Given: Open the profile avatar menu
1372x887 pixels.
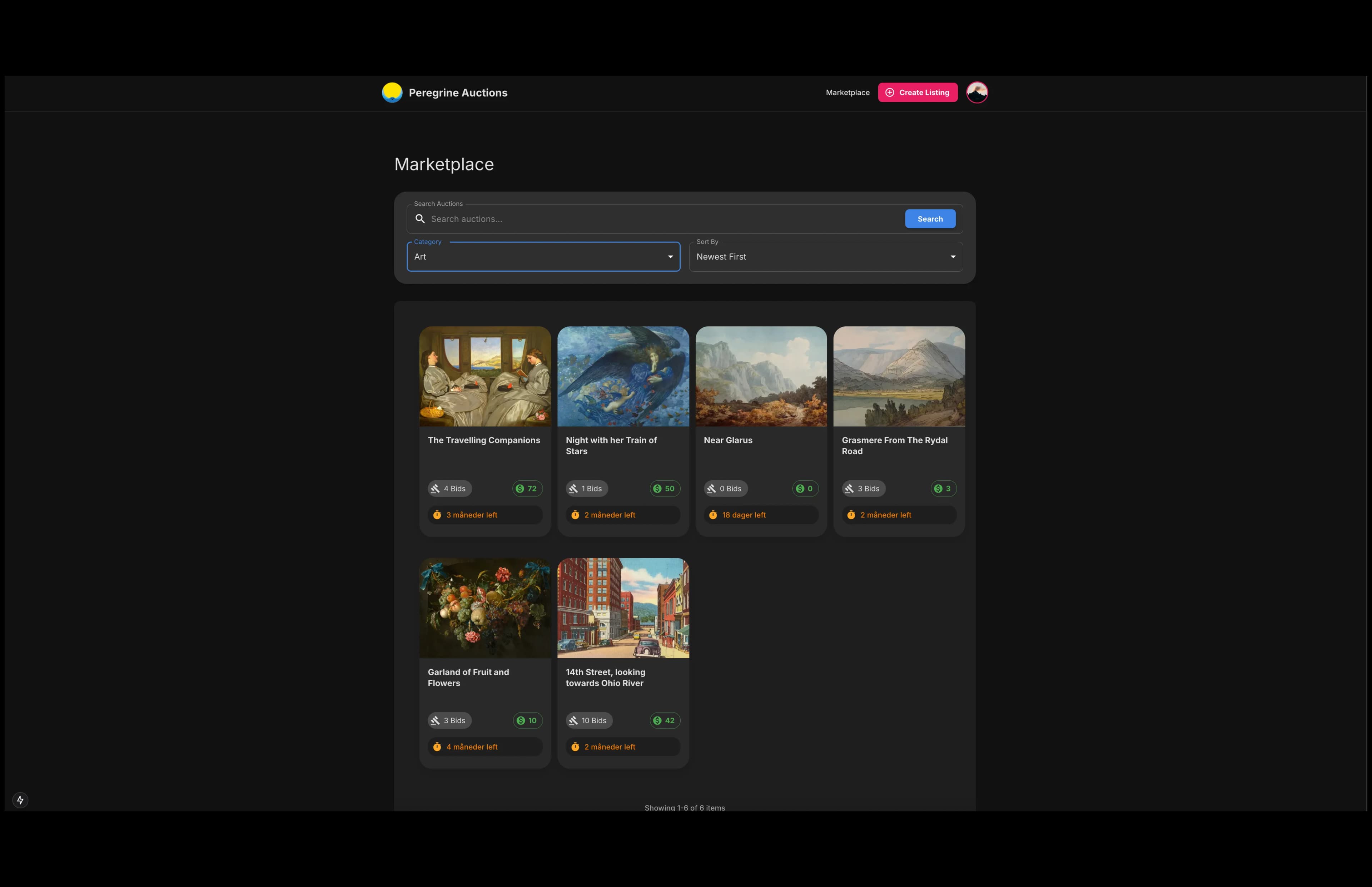Looking at the screenshot, I should [976, 92].
